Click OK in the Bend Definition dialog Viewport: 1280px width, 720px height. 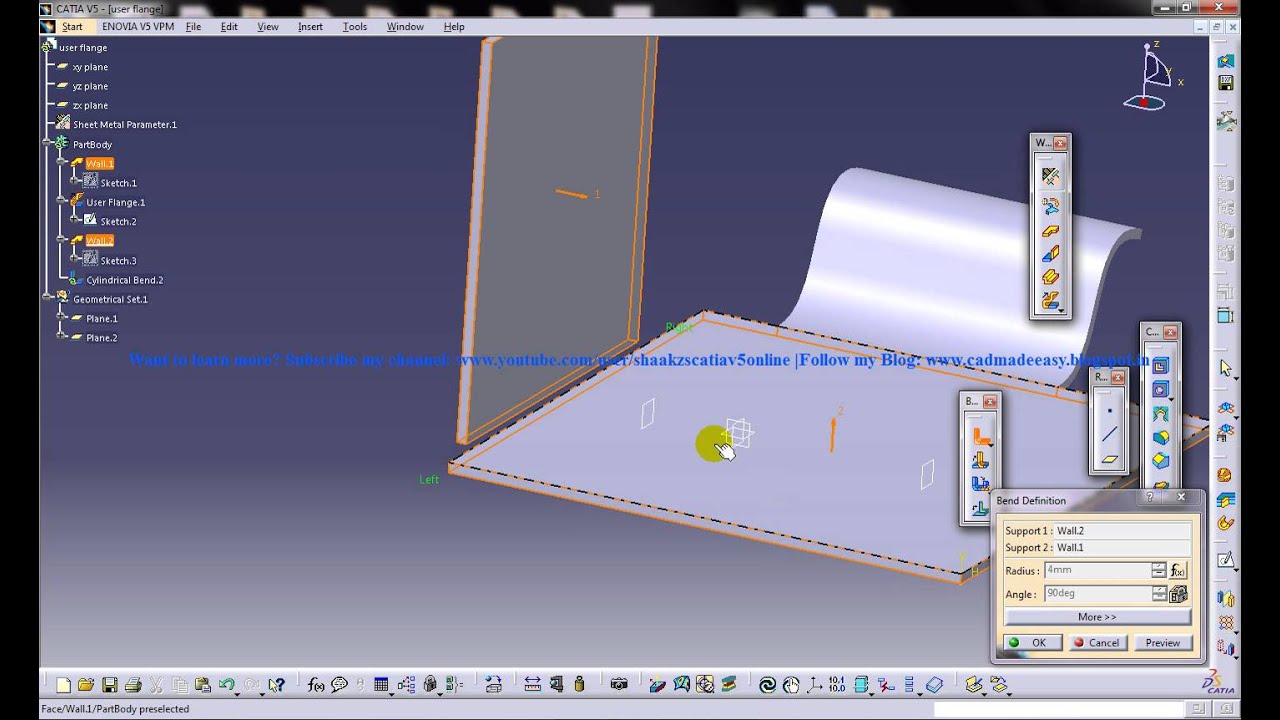coord(1032,643)
